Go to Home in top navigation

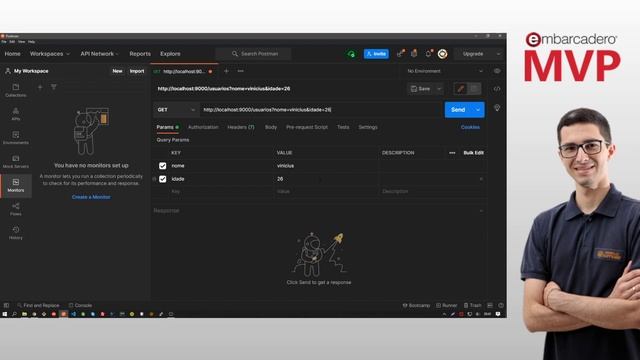pyautogui.click(x=12, y=54)
